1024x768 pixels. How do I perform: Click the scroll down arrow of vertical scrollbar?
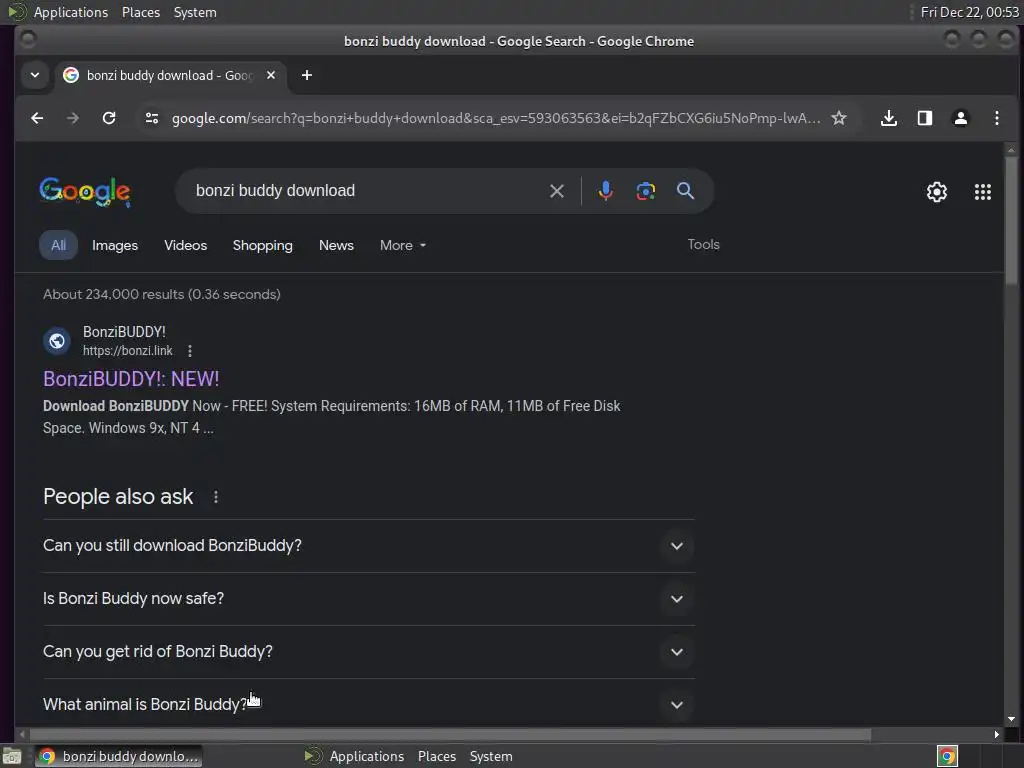coord(1011,719)
